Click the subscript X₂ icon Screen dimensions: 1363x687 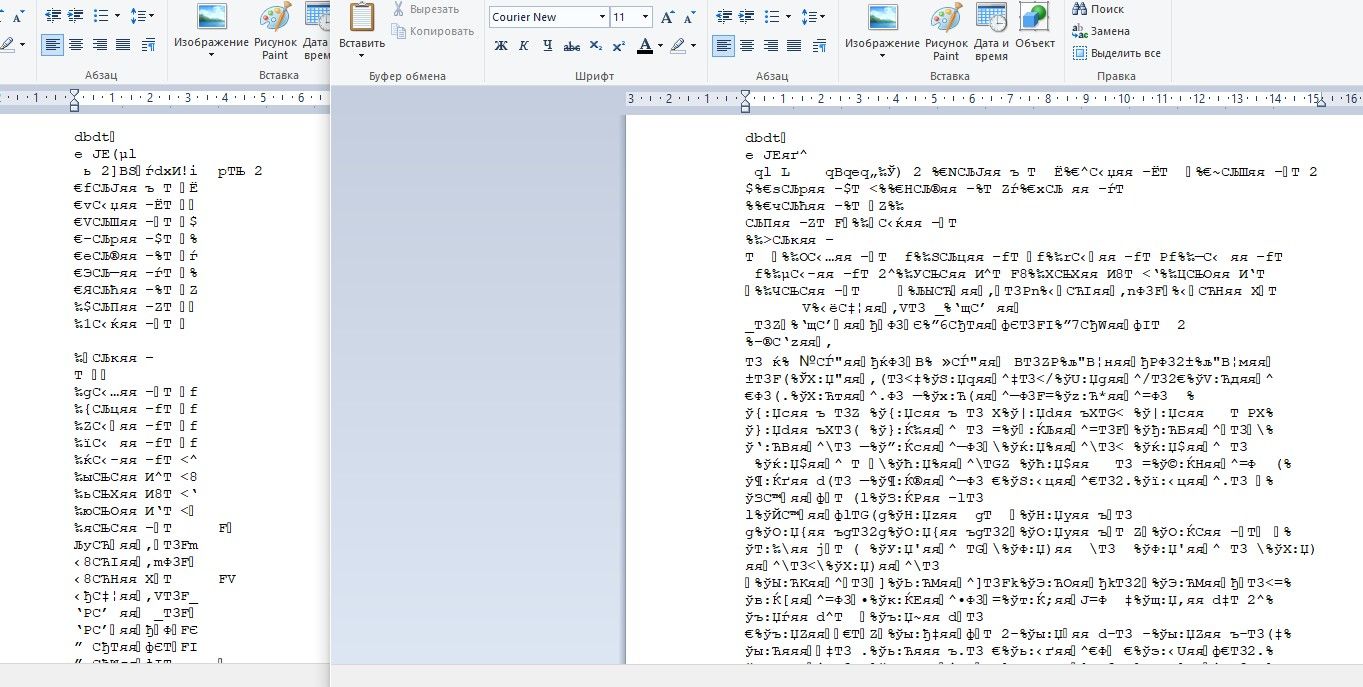coord(596,46)
